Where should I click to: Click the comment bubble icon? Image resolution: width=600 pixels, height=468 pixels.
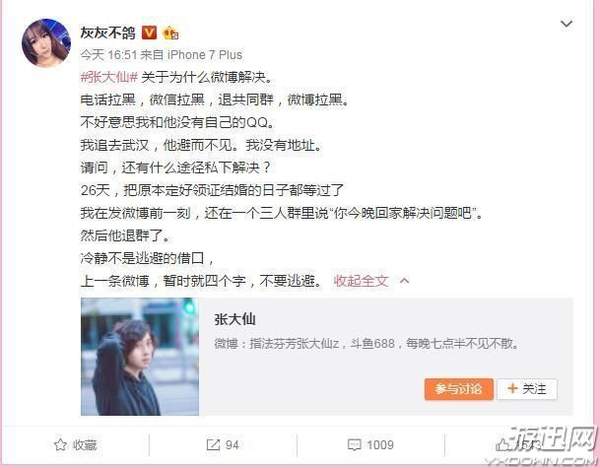[354, 445]
